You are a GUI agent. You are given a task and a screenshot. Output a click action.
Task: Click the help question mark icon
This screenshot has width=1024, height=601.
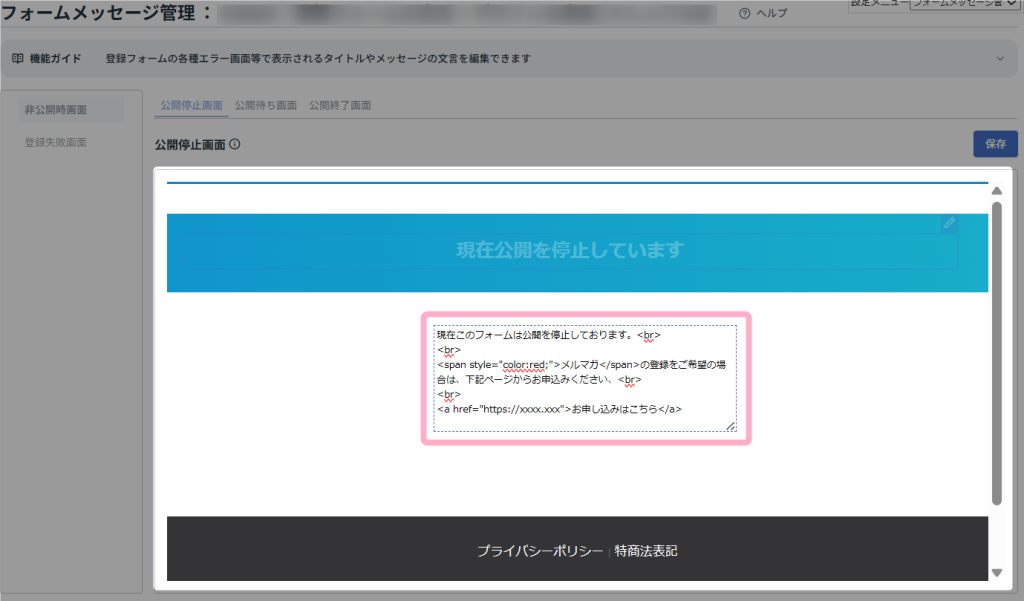(x=744, y=13)
